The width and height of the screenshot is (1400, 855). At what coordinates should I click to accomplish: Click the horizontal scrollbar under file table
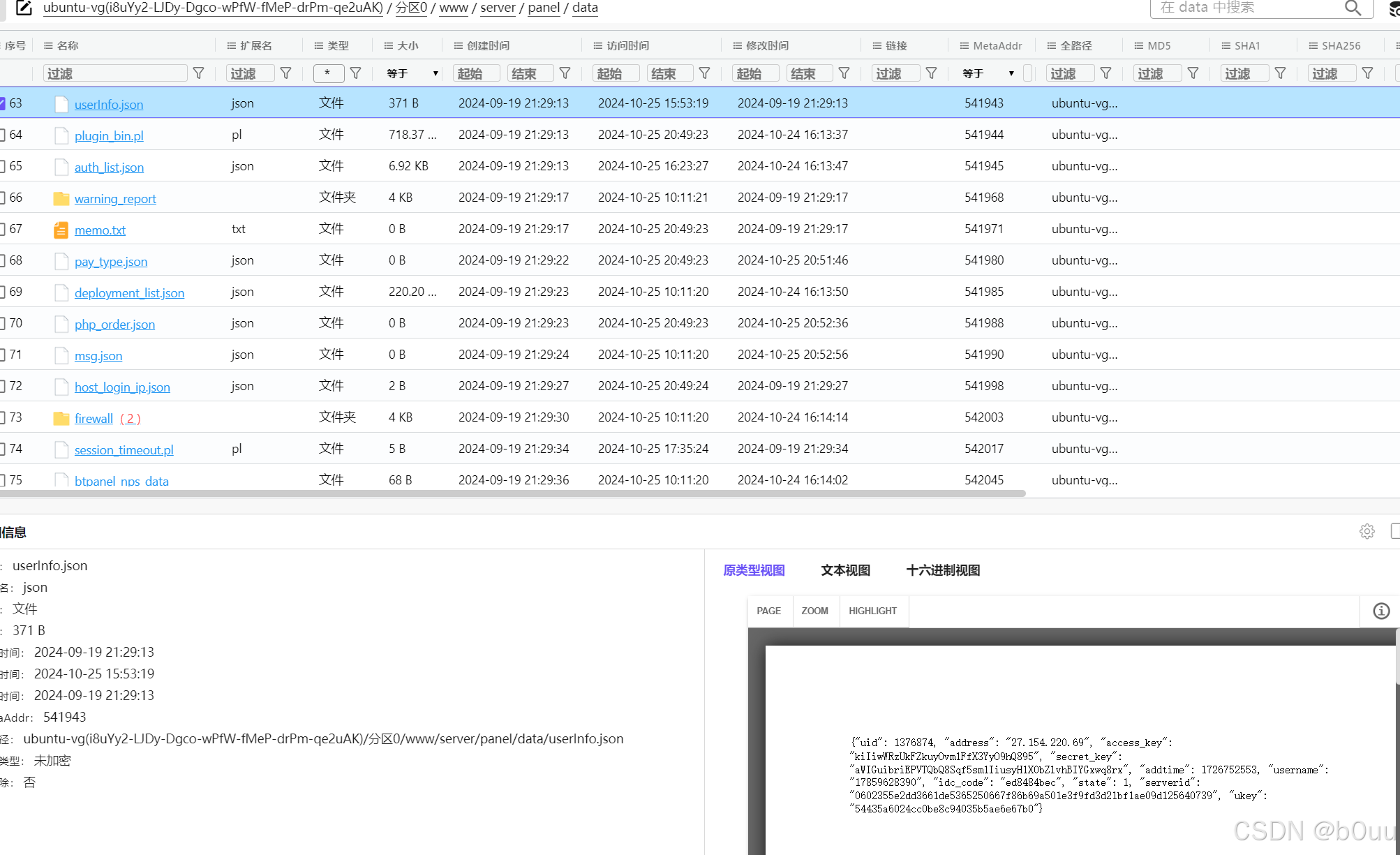tap(513, 493)
